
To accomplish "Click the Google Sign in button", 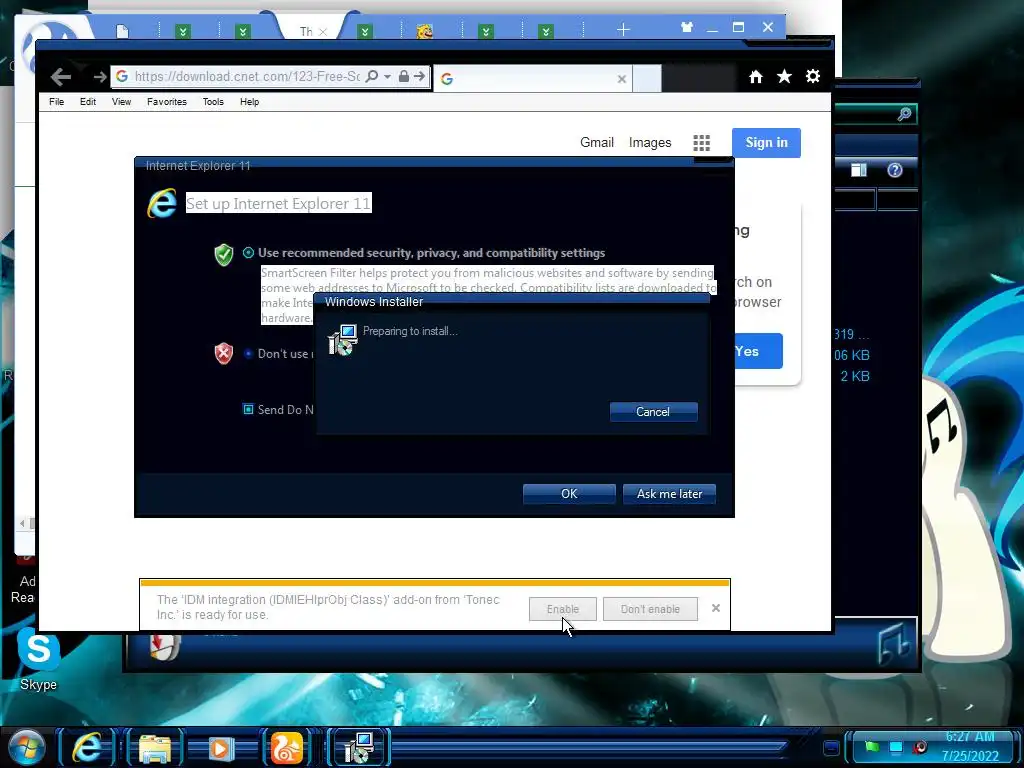I will click(766, 142).
